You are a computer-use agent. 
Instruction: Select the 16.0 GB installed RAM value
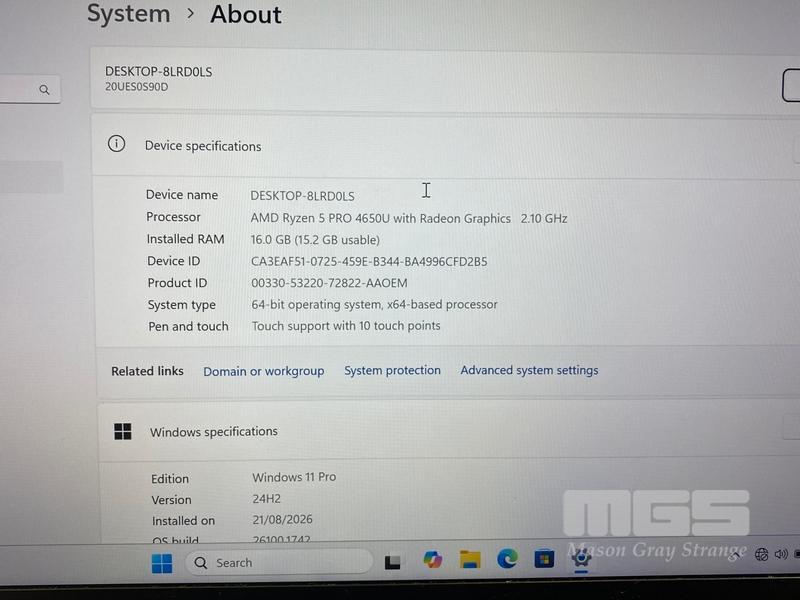tap(315, 240)
